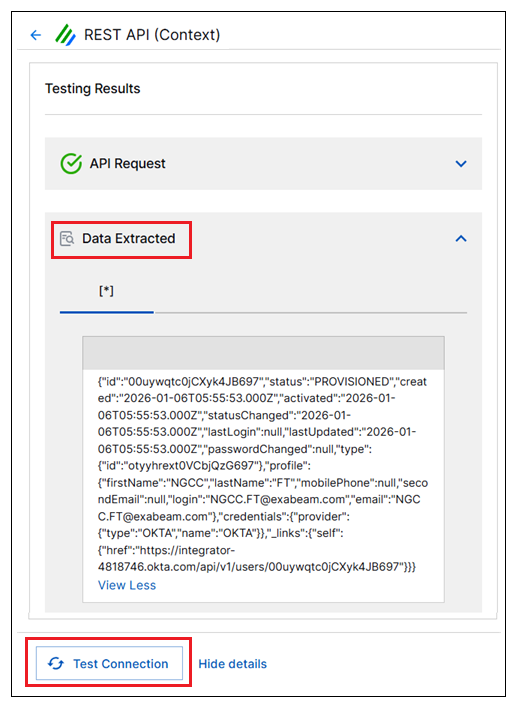Click the Data Extracted magnifier icon
The width and height of the screenshot is (516, 706).
coord(67,239)
